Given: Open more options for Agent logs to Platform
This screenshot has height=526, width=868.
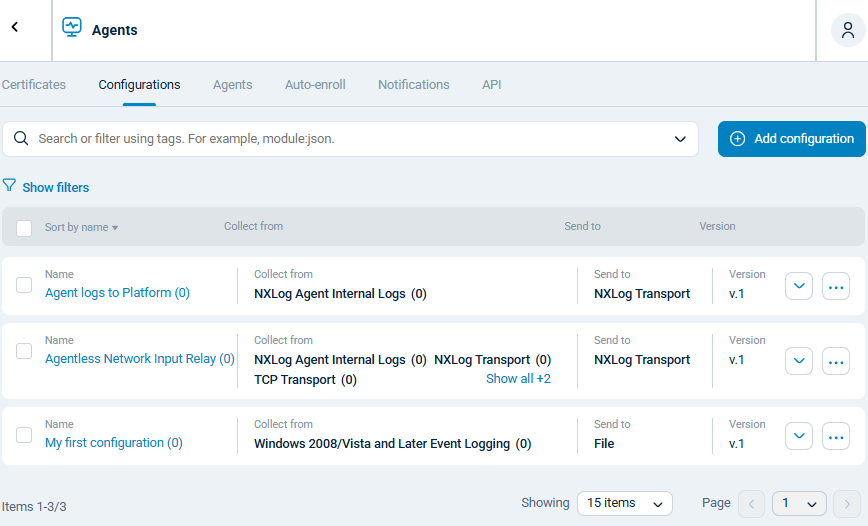Looking at the screenshot, I should tap(835, 286).
